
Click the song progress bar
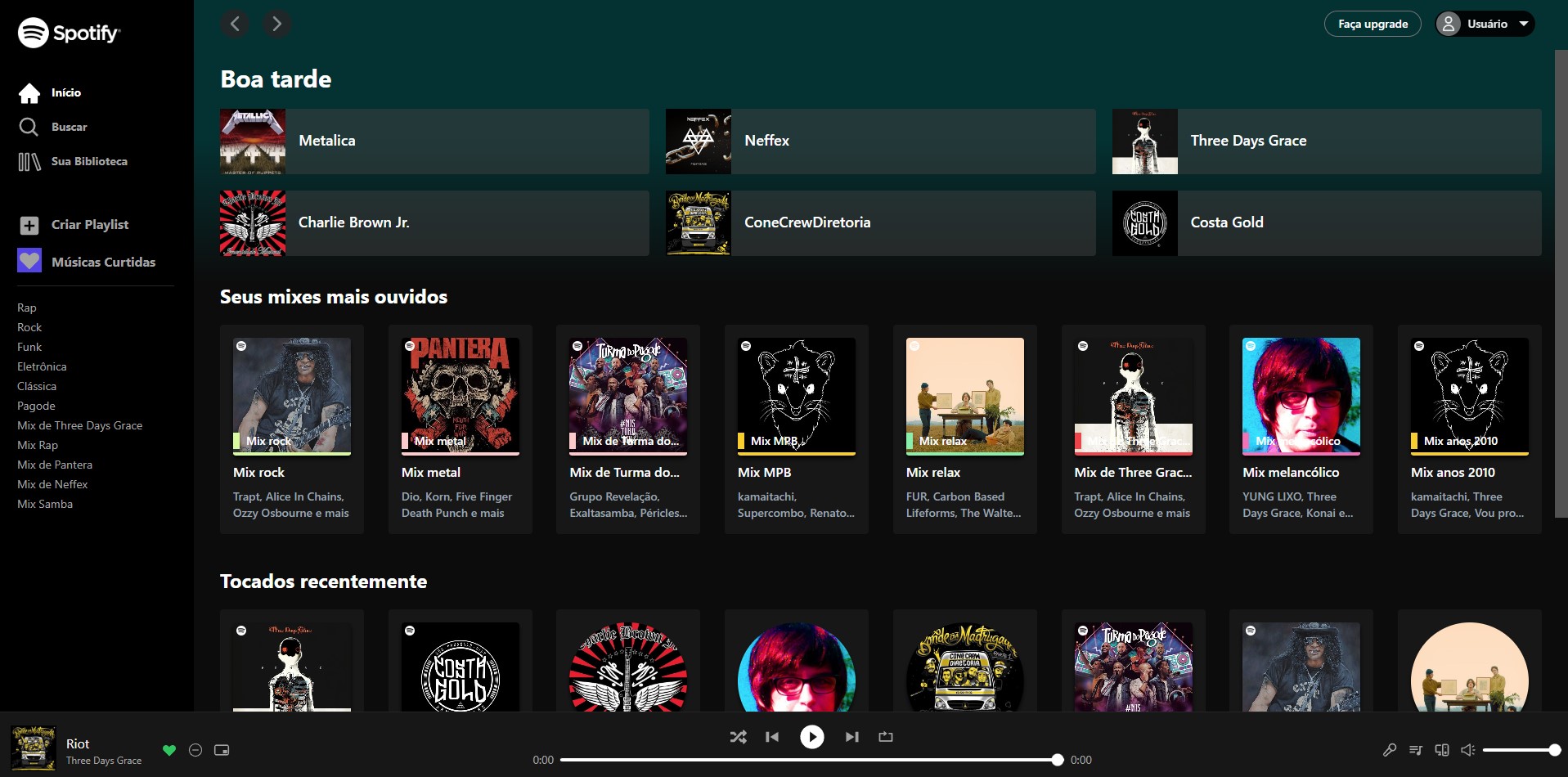pos(810,760)
